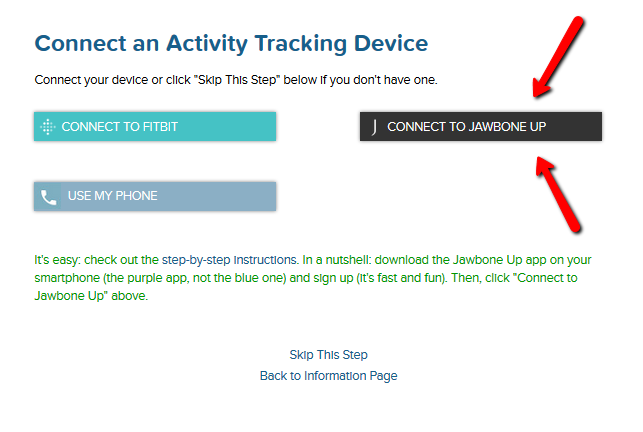The height and width of the screenshot is (432, 643).
Task: Go Back to Information Page link
Action: click(x=328, y=376)
